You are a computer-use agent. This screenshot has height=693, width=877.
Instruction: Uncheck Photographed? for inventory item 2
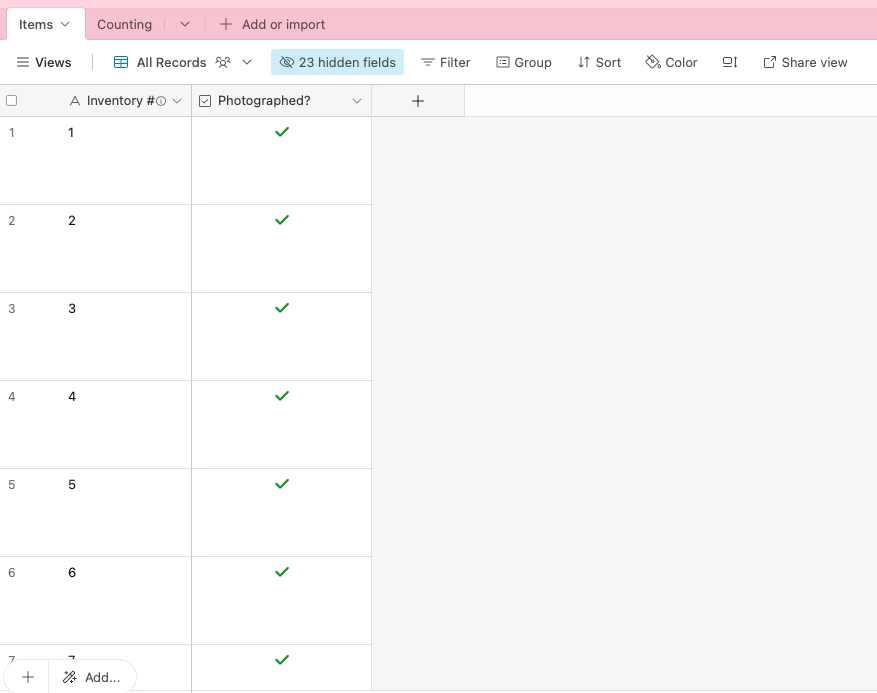pyautogui.click(x=282, y=220)
